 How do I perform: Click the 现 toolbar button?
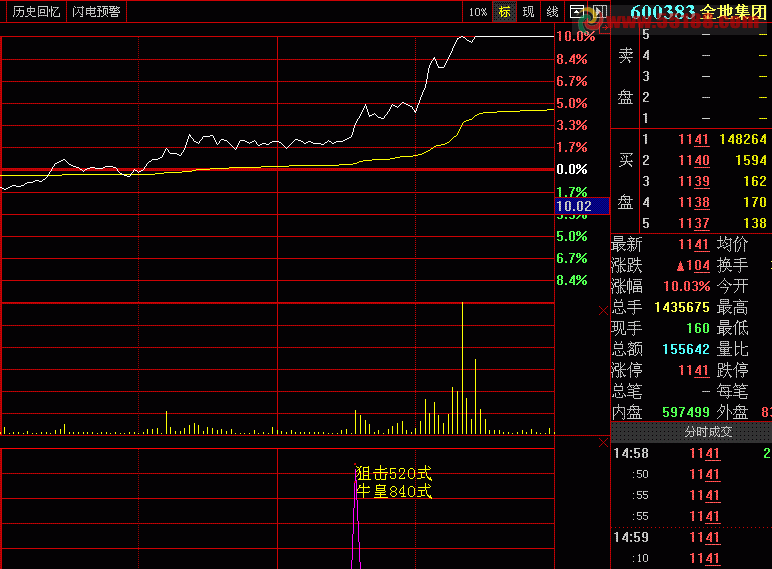click(x=528, y=12)
